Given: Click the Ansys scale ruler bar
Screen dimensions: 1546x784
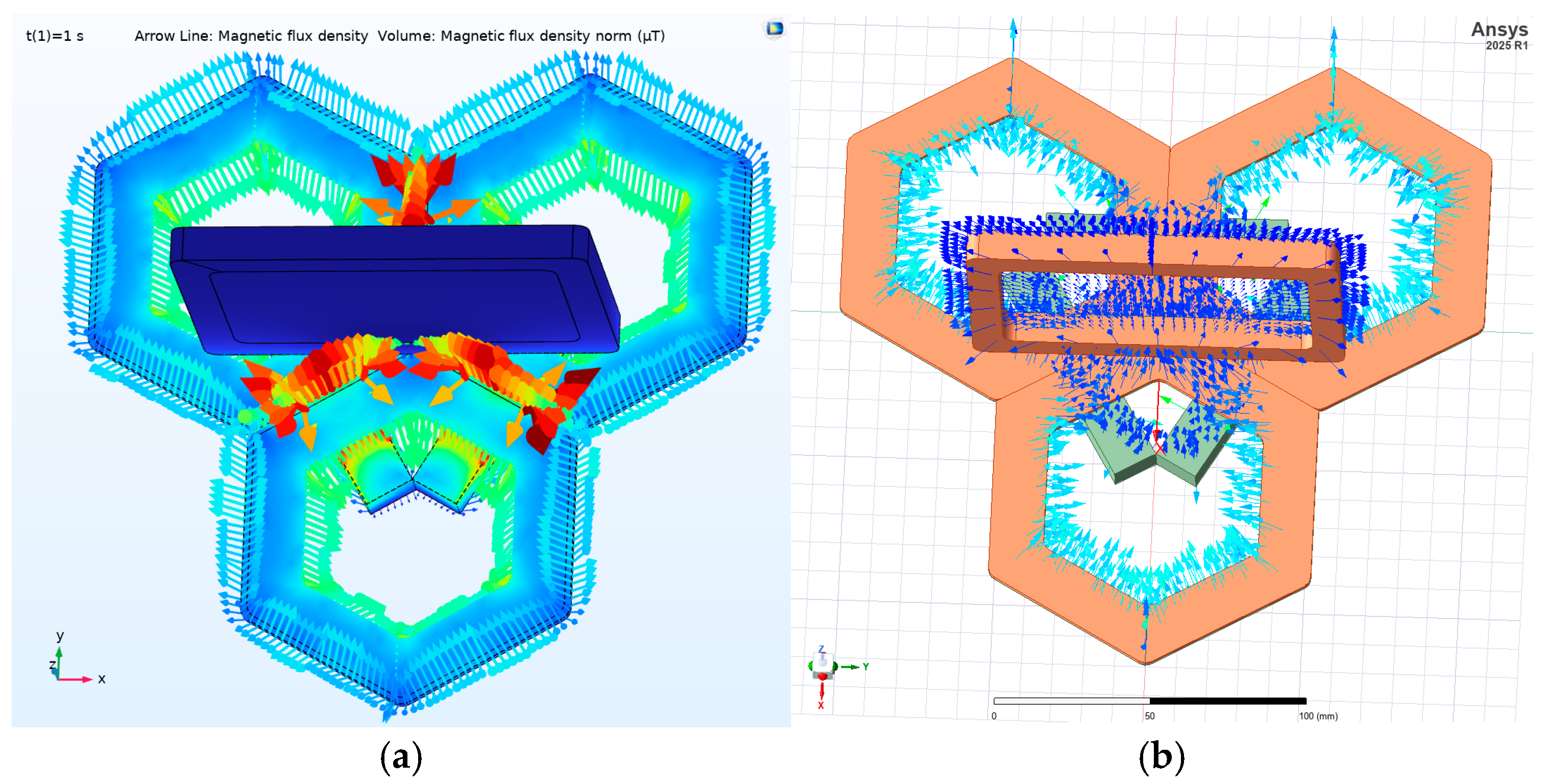Looking at the screenshot, I should click(1150, 701).
